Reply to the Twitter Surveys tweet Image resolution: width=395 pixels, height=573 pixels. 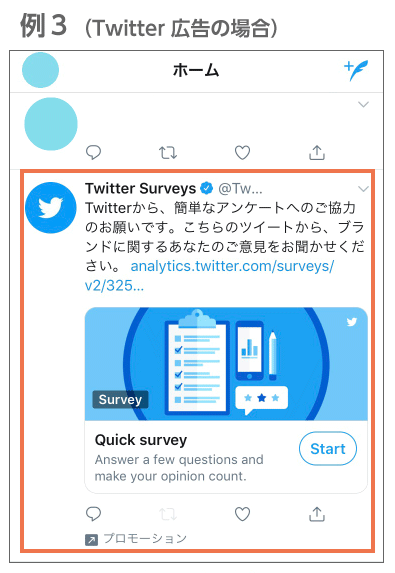coord(93,514)
